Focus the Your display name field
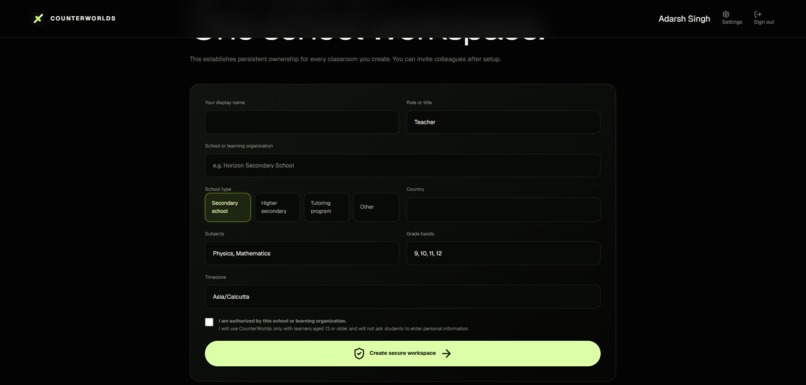This screenshot has height=385, width=806. click(302, 122)
